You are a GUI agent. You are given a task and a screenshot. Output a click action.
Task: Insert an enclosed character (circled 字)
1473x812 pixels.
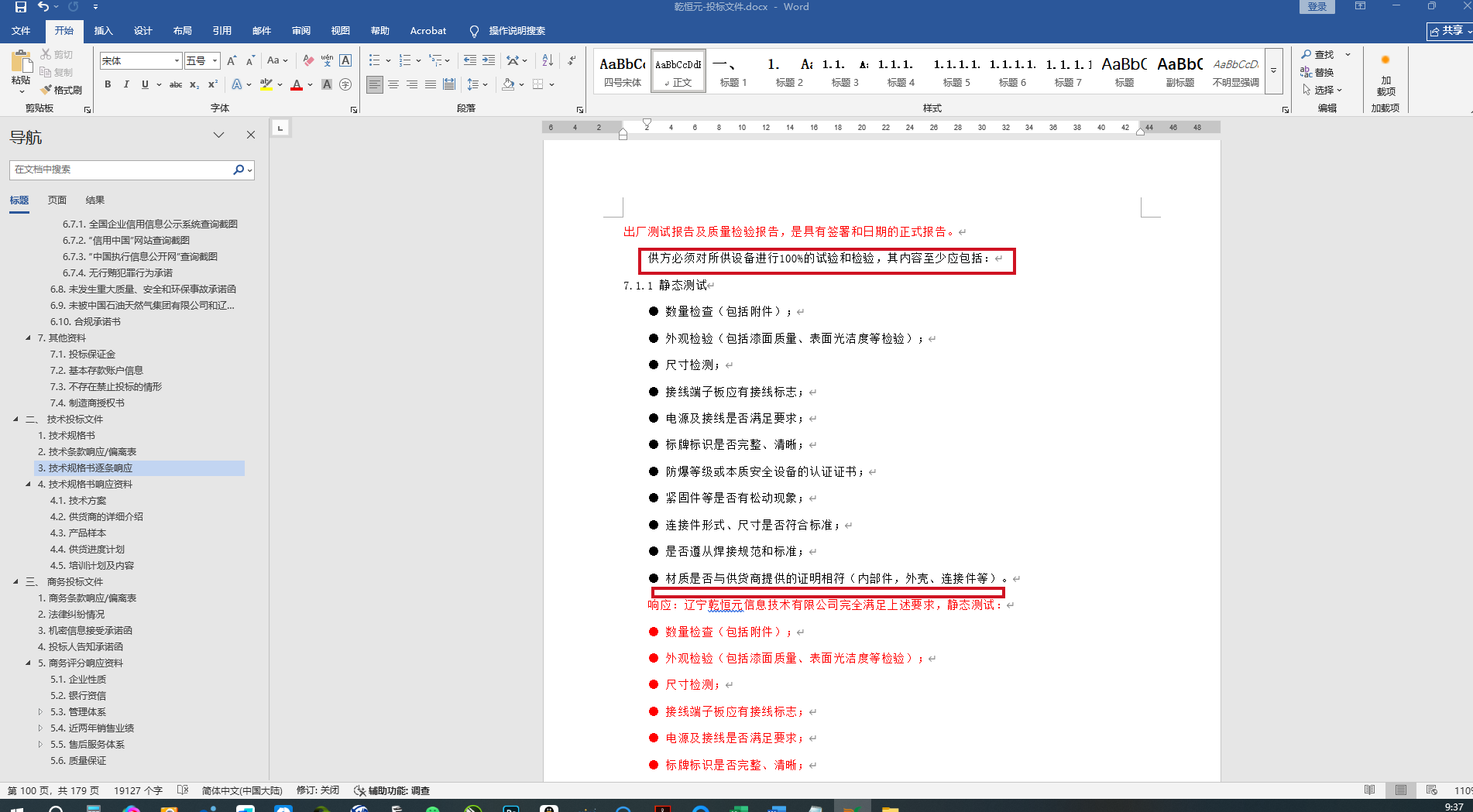345,84
